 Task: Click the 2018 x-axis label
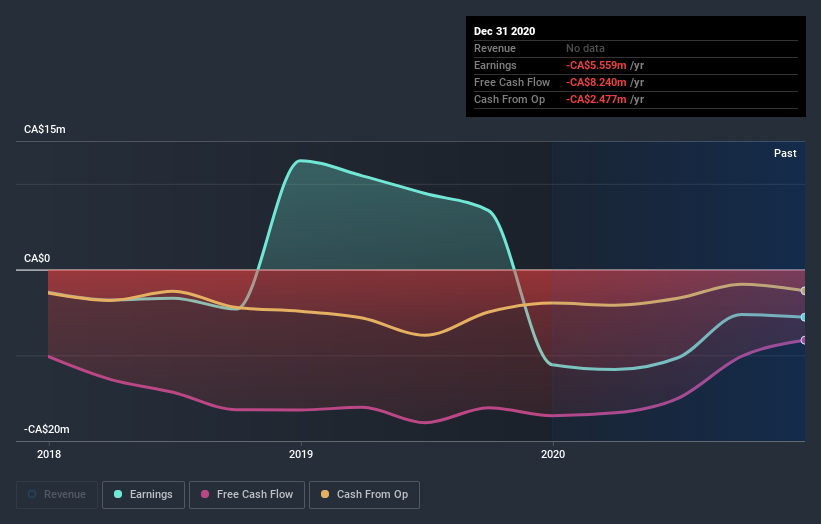tap(49, 454)
